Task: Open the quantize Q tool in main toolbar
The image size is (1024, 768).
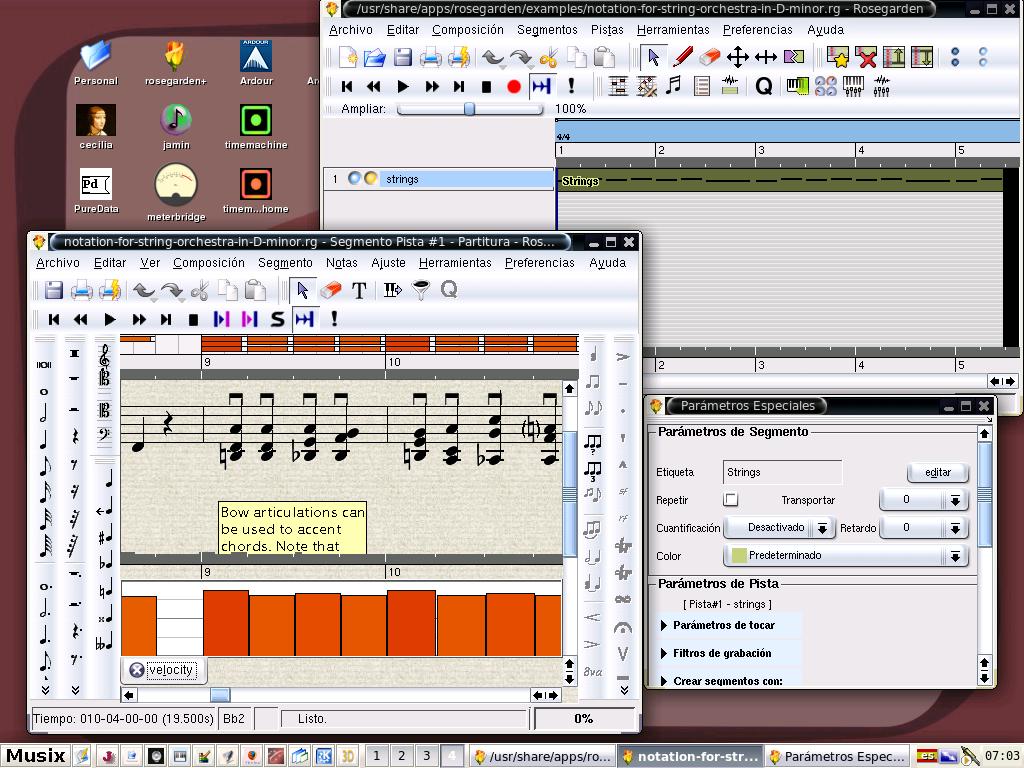Action: [764, 87]
